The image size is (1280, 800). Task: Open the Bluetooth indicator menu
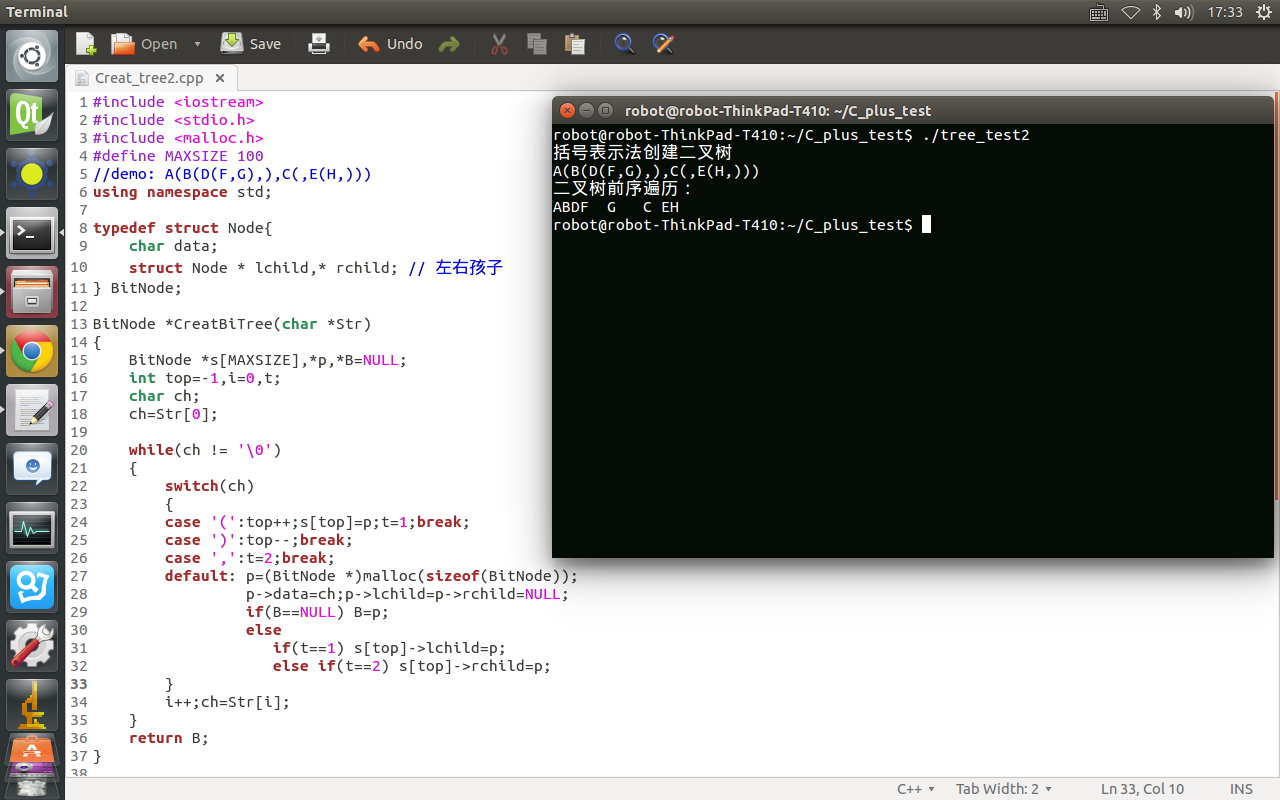[x=1157, y=12]
